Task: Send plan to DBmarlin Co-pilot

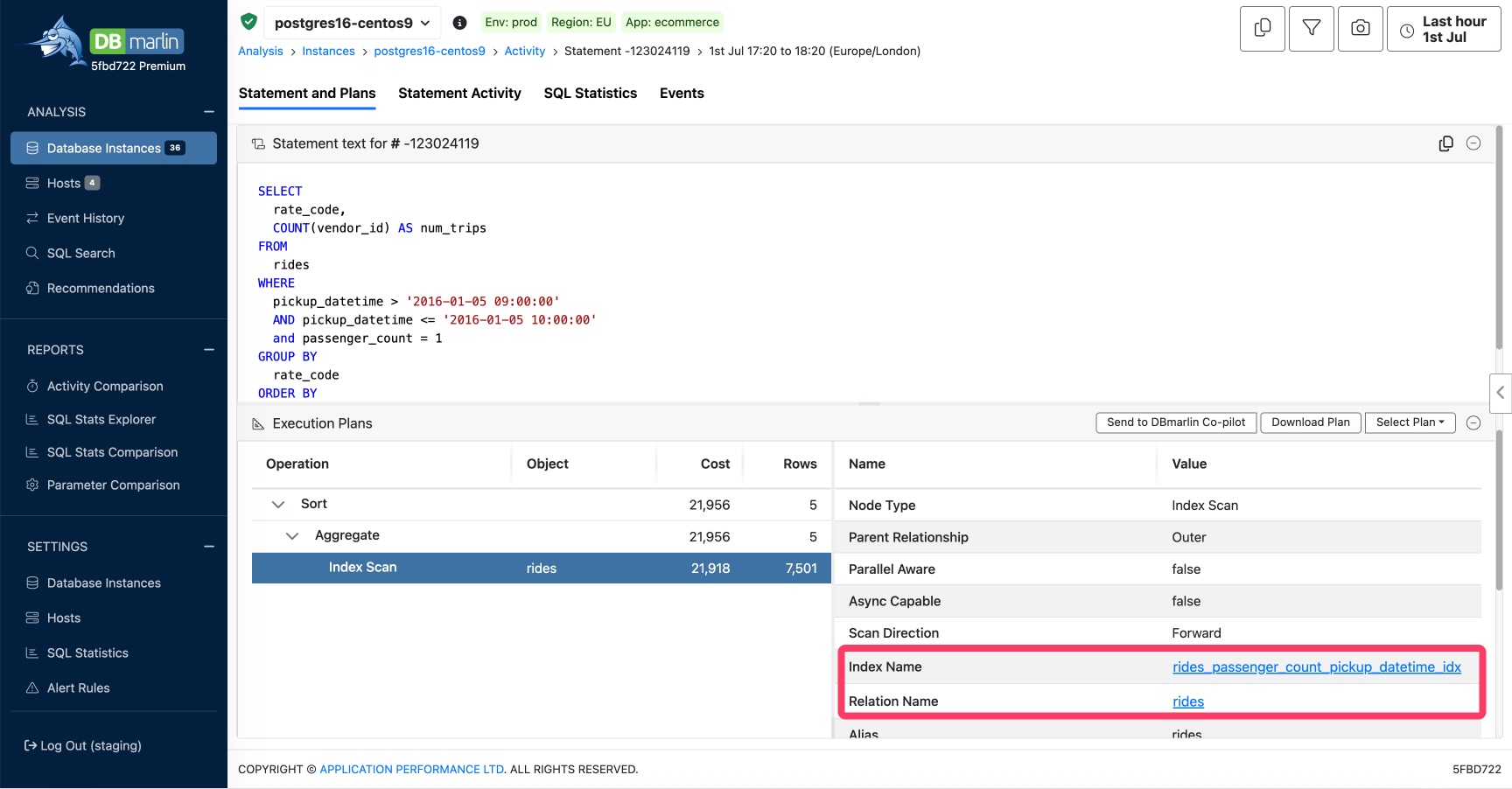Action: [x=1176, y=422]
